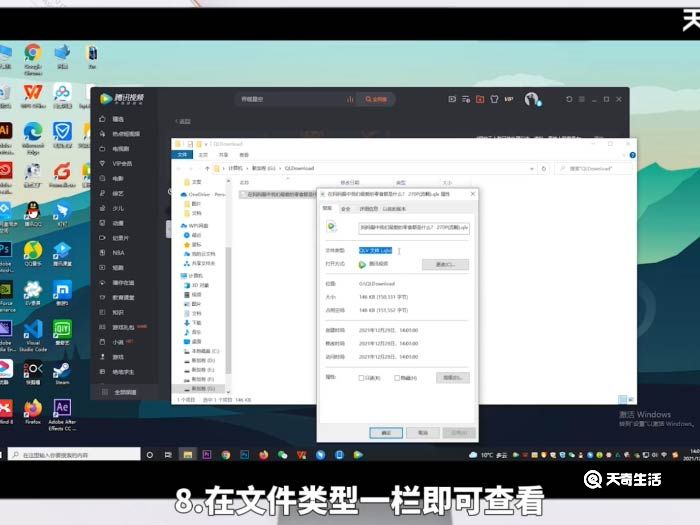
Task: Open the playlist icon in Tencent Video toolbar
Action: pyautogui.click(x=466, y=99)
